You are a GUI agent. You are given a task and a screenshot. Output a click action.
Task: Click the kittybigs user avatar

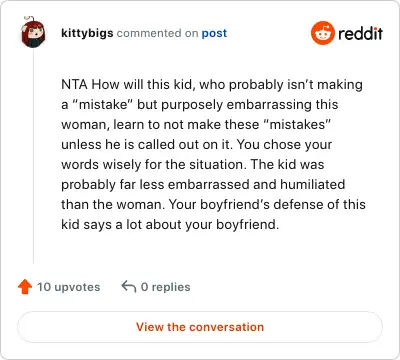[33, 32]
